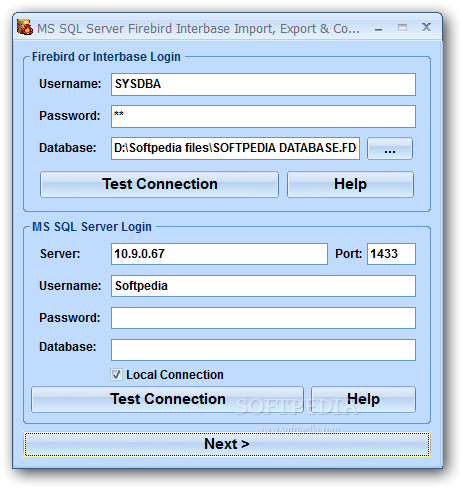Click the 'Firebird or Interbase Login' group label
Image resolution: width=463 pixels, height=489 pixels.
pos(106,57)
